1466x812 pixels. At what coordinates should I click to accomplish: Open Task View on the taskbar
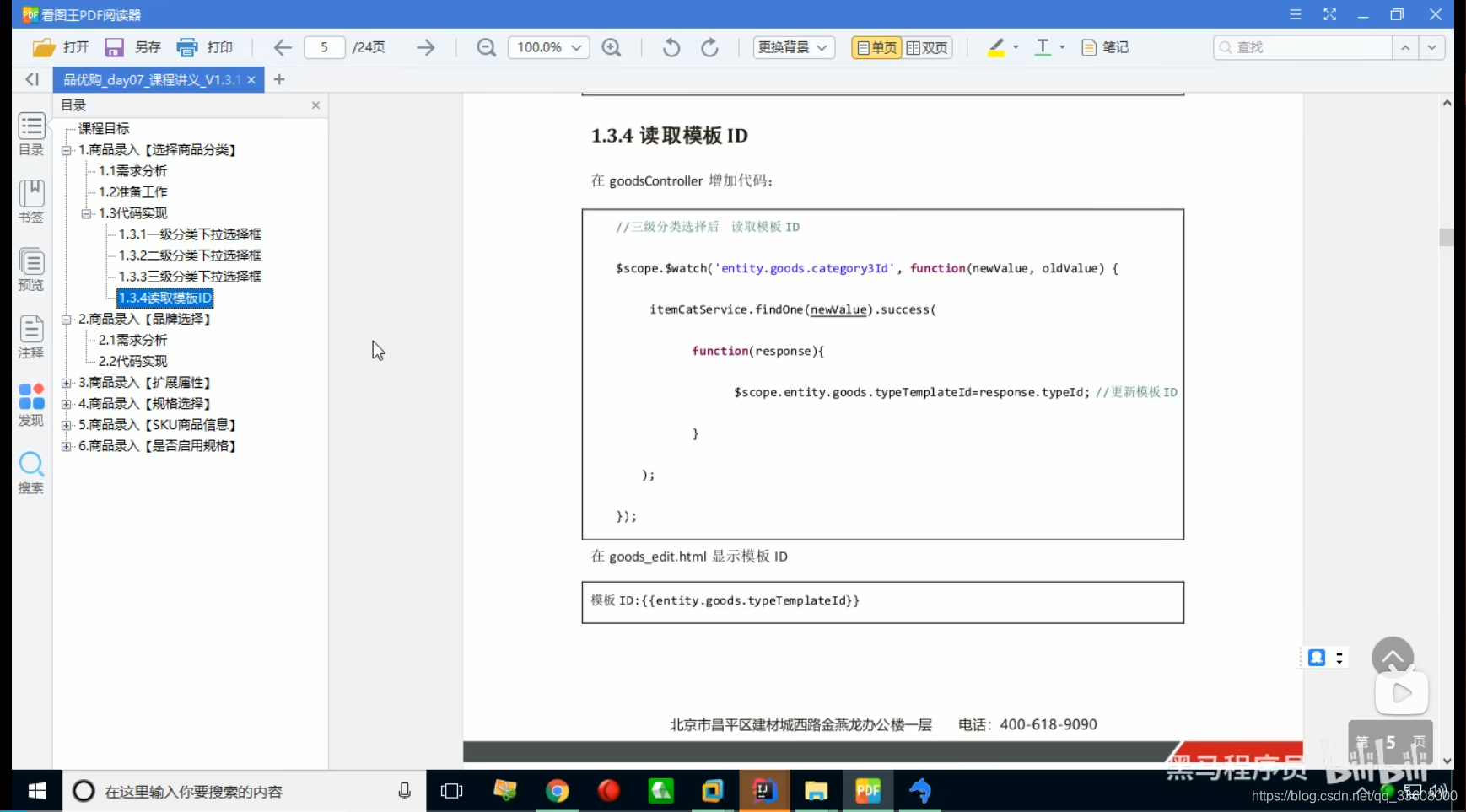coord(452,791)
